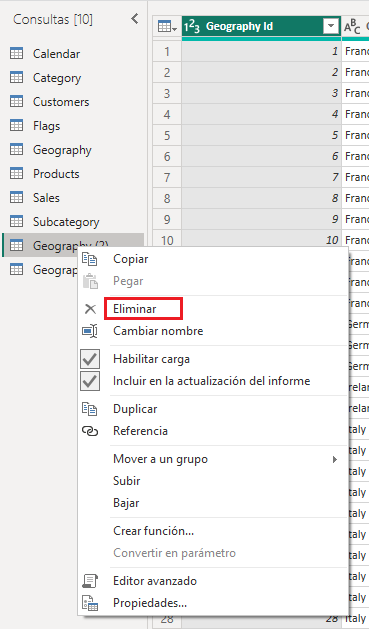Click the Geography Id cell with value 3
The width and height of the screenshot is (369, 629).
(x=262, y=93)
